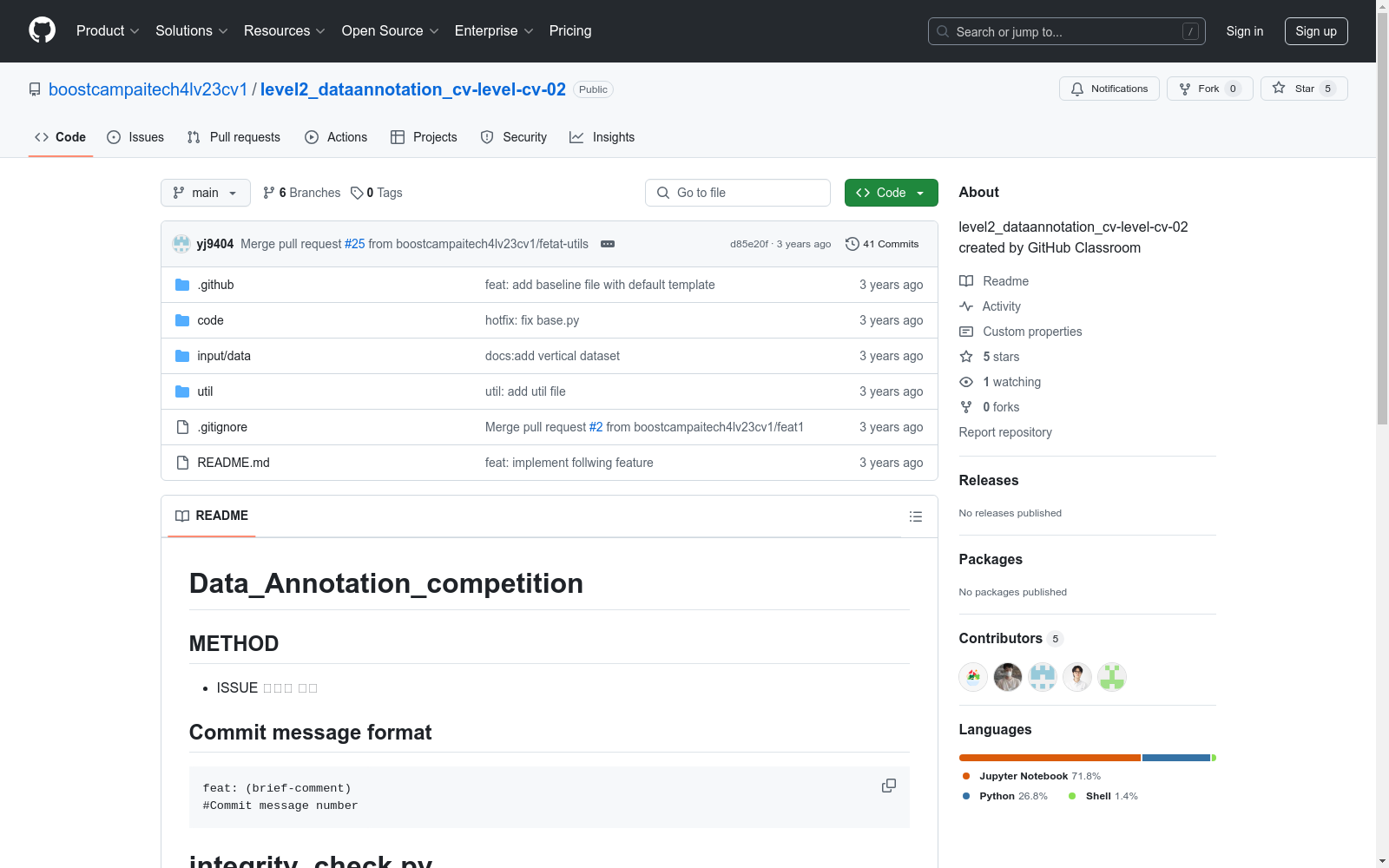Switch to the Issues tab

[x=135, y=137]
